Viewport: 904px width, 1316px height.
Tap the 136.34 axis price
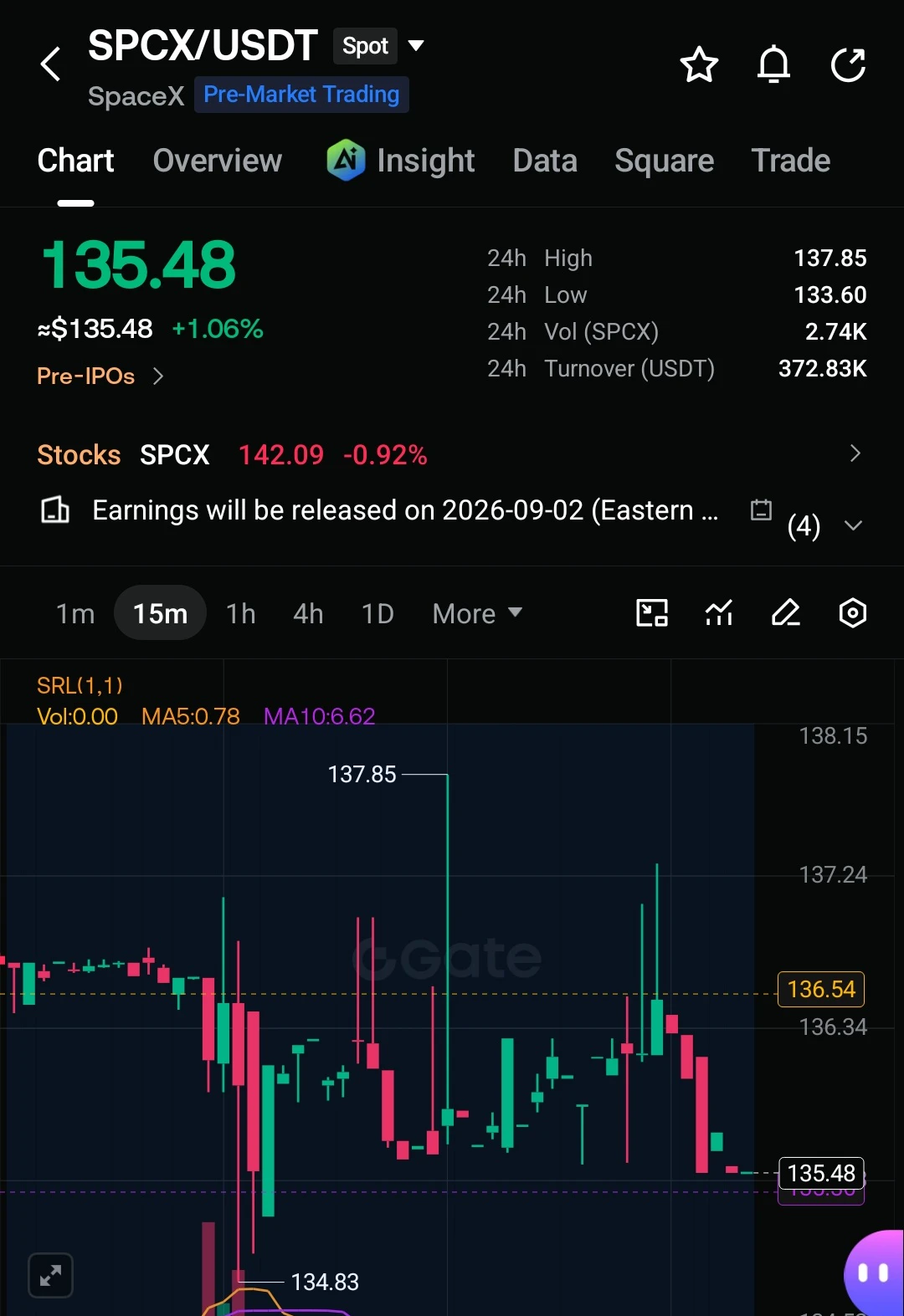(833, 1027)
